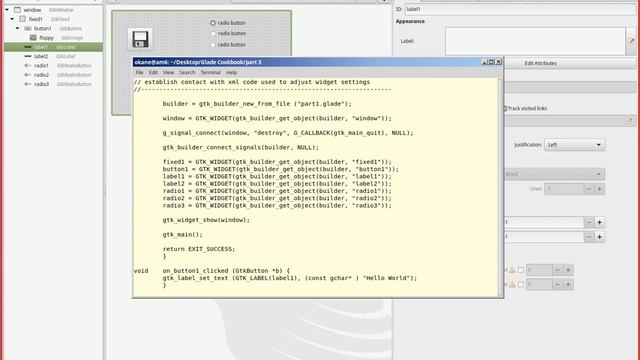Click the terminal window vertical scrollbar
This screenshot has height=360, width=640.
(500, 187)
